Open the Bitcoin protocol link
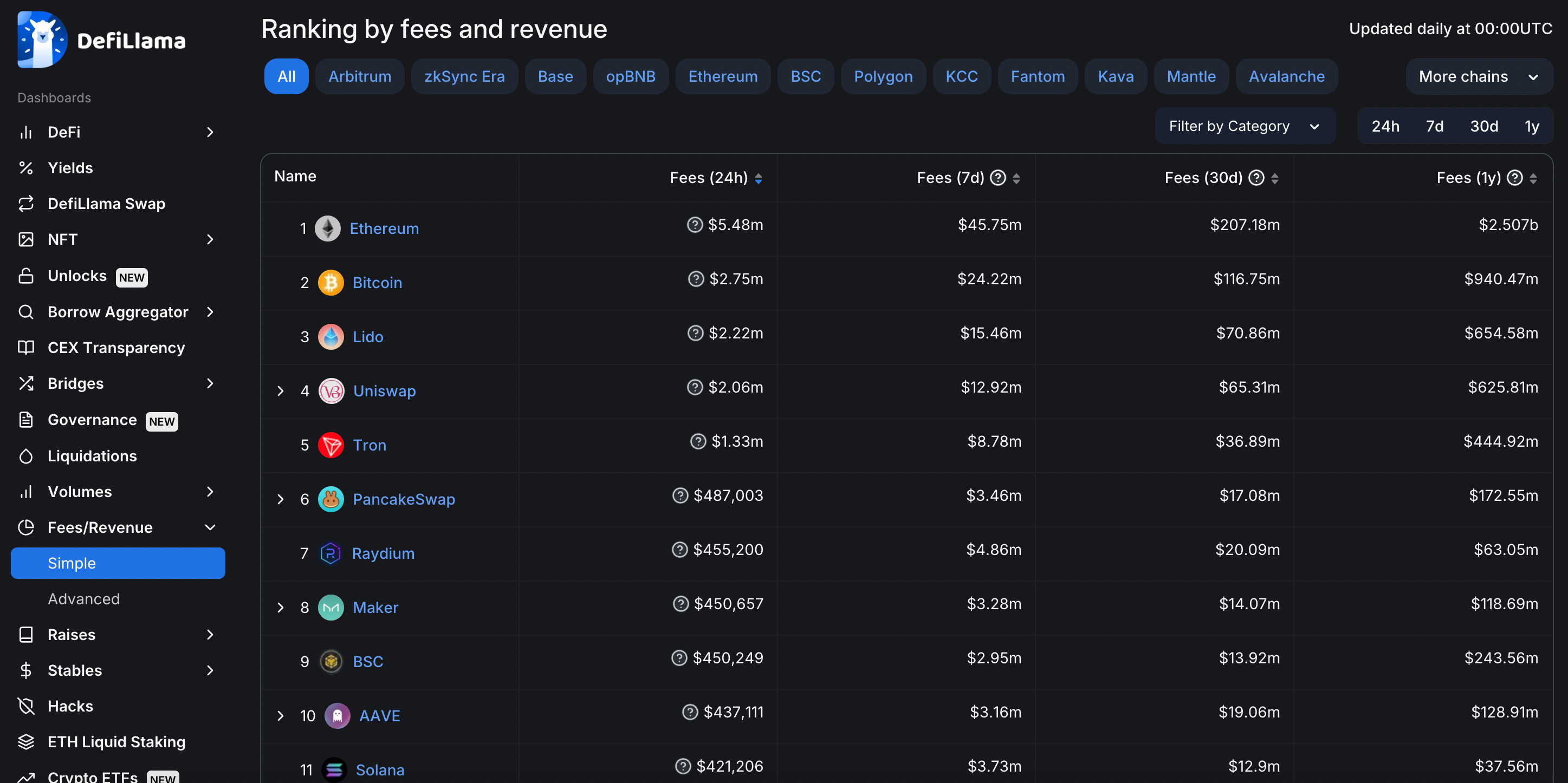This screenshot has width=1568, height=783. [x=378, y=283]
